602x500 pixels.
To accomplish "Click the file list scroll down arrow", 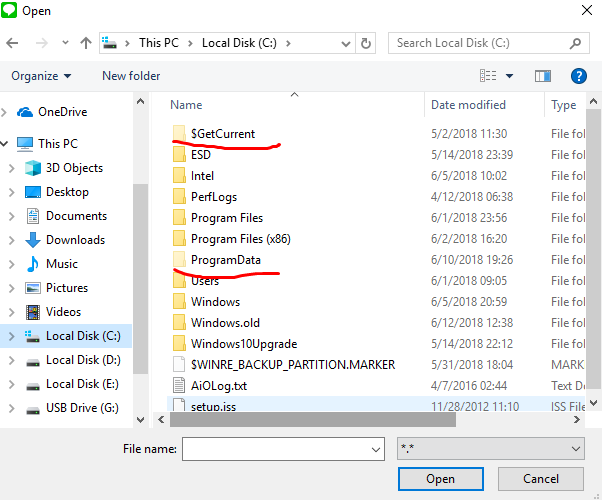I will [593, 403].
